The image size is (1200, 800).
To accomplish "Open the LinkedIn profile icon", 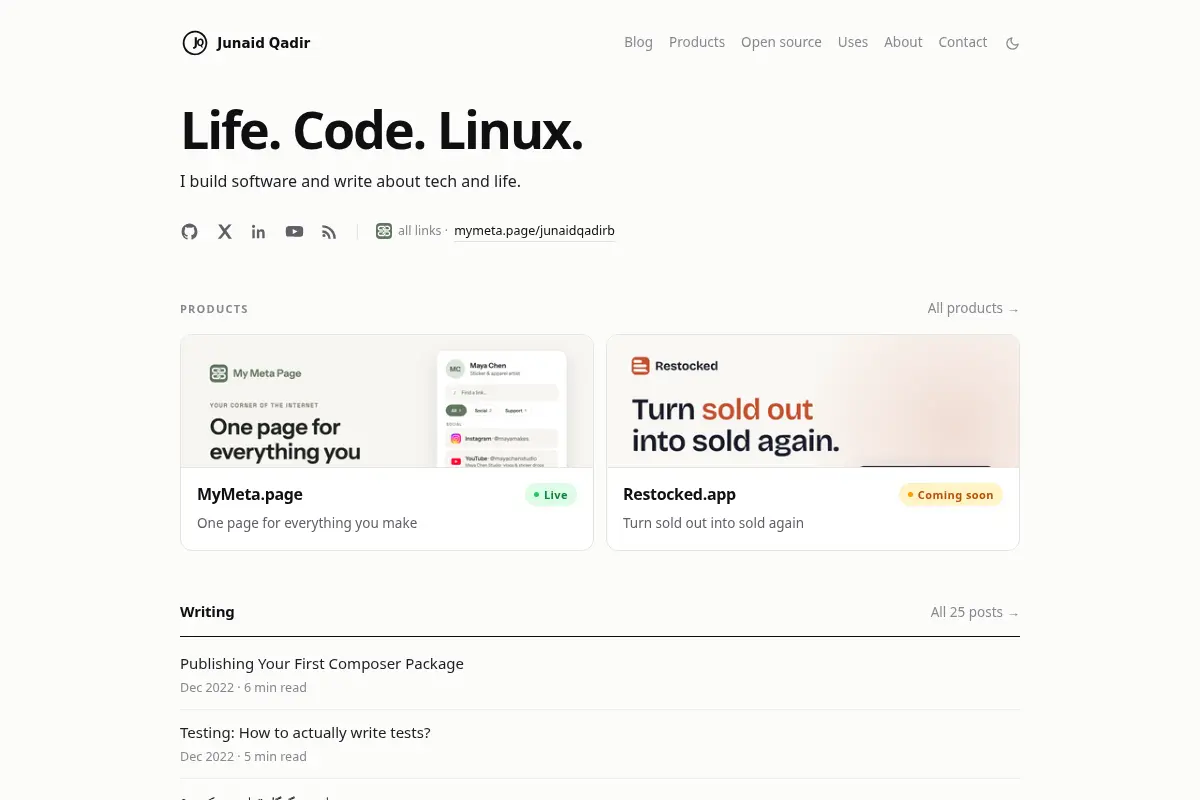I will [259, 231].
